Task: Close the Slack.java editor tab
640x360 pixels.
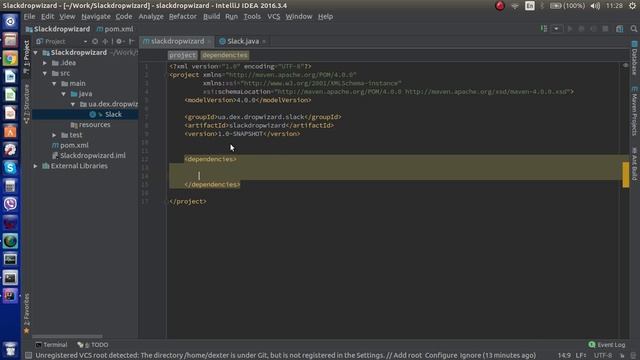Action: (x=264, y=42)
